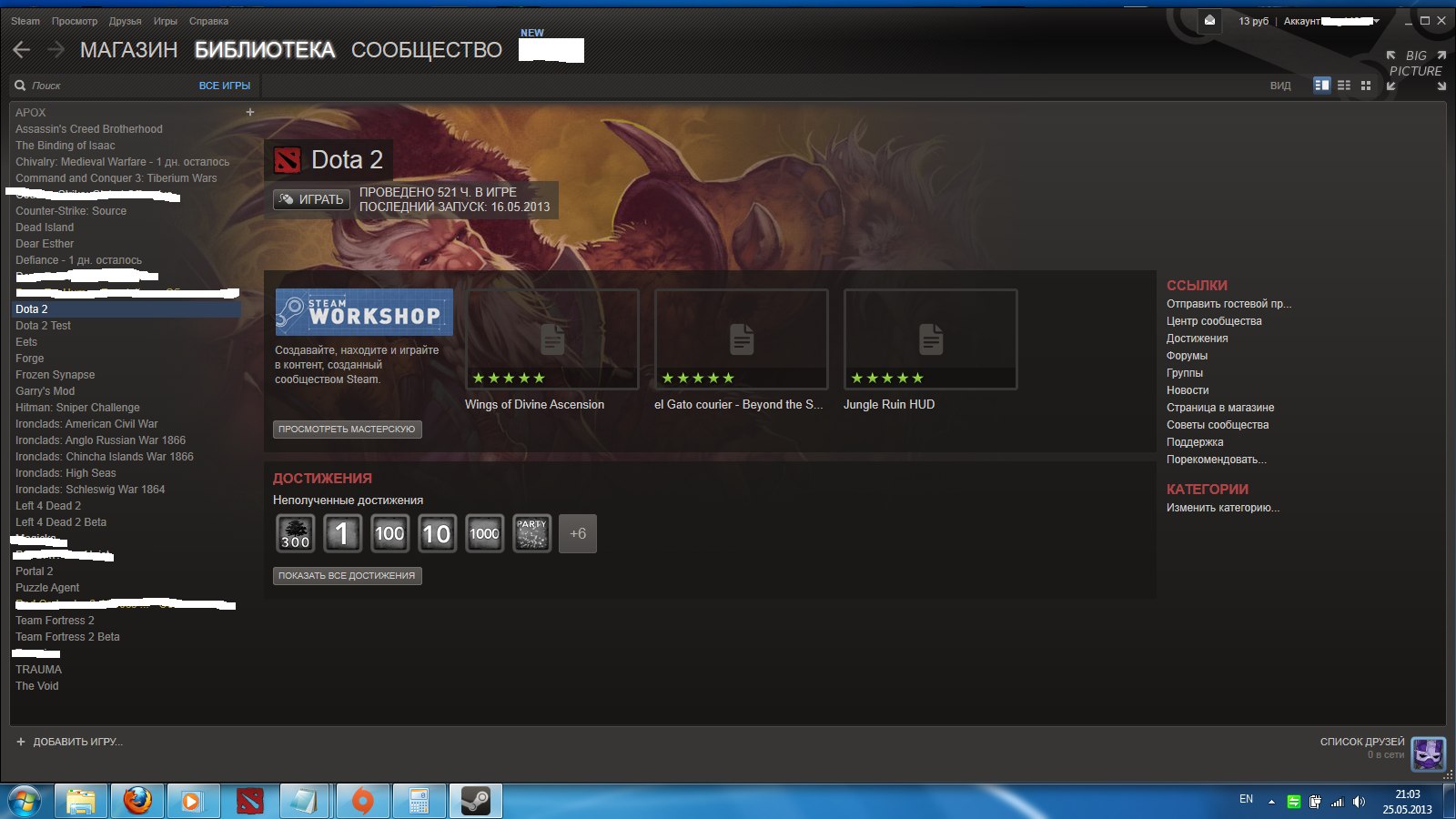The width and height of the screenshot is (1456, 819).
Task: Switch to the МАГАЗИН tab
Action: coord(128,50)
